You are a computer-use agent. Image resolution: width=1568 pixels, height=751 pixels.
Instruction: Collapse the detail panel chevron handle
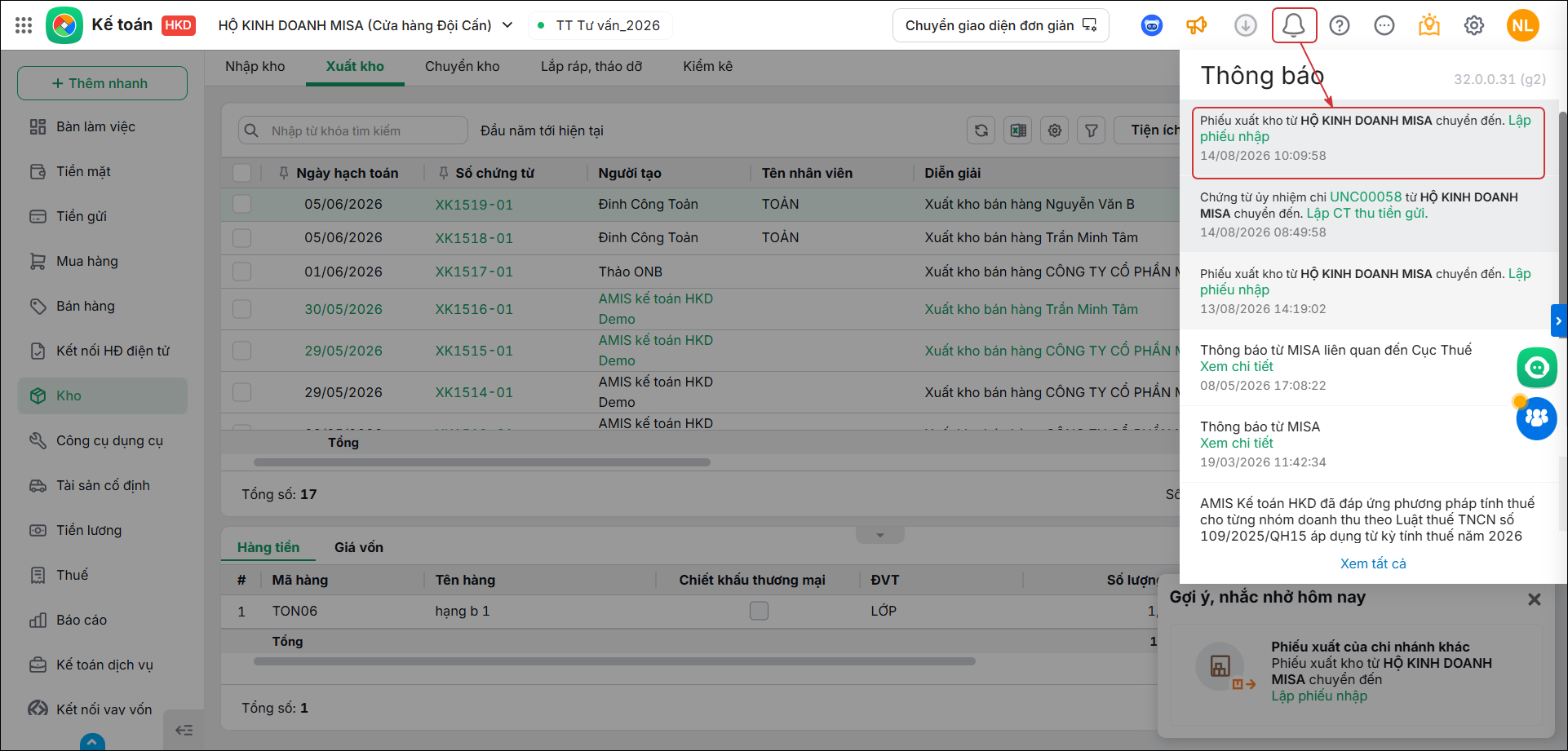click(x=879, y=536)
